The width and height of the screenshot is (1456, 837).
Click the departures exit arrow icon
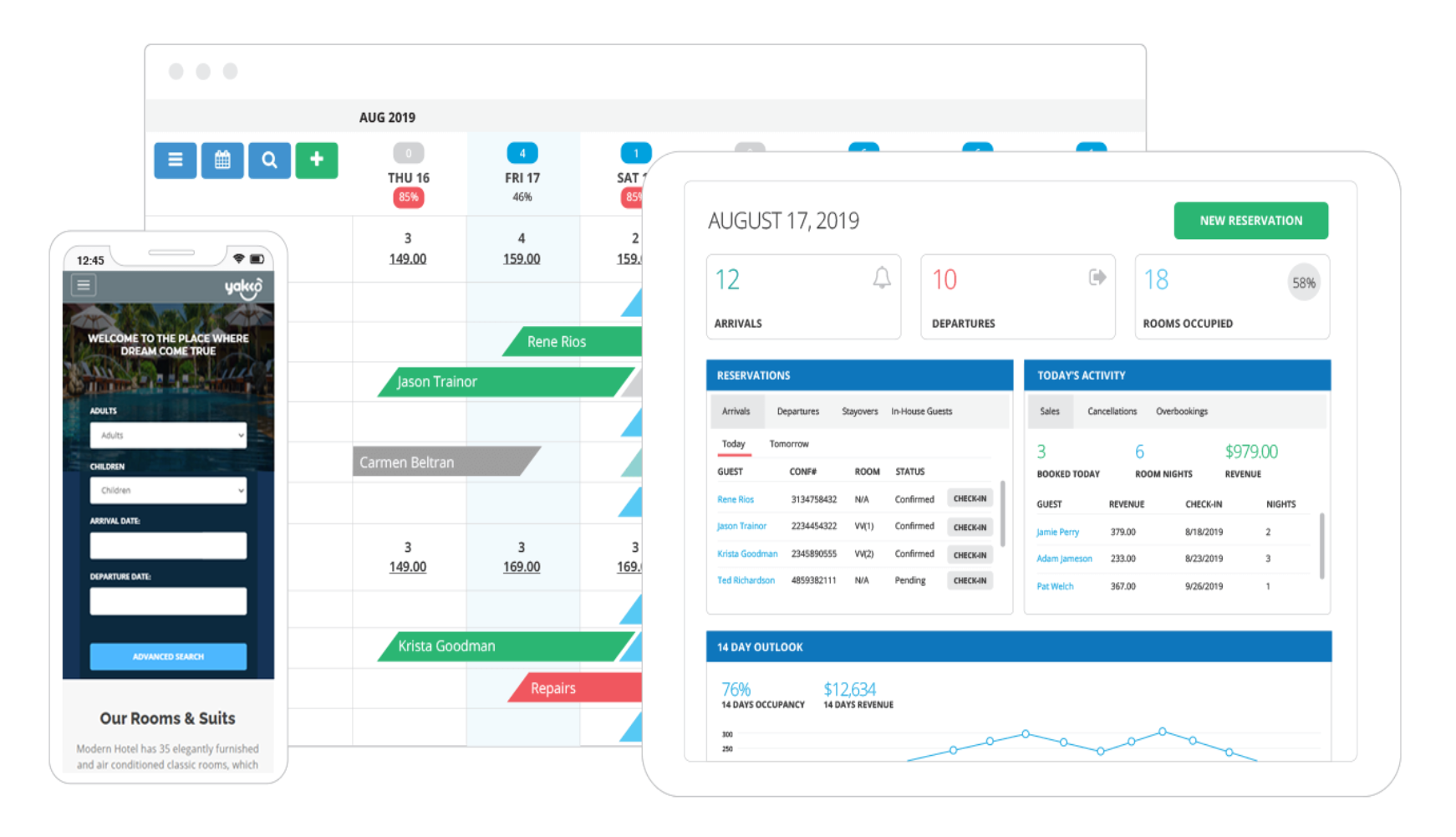[x=1097, y=277]
